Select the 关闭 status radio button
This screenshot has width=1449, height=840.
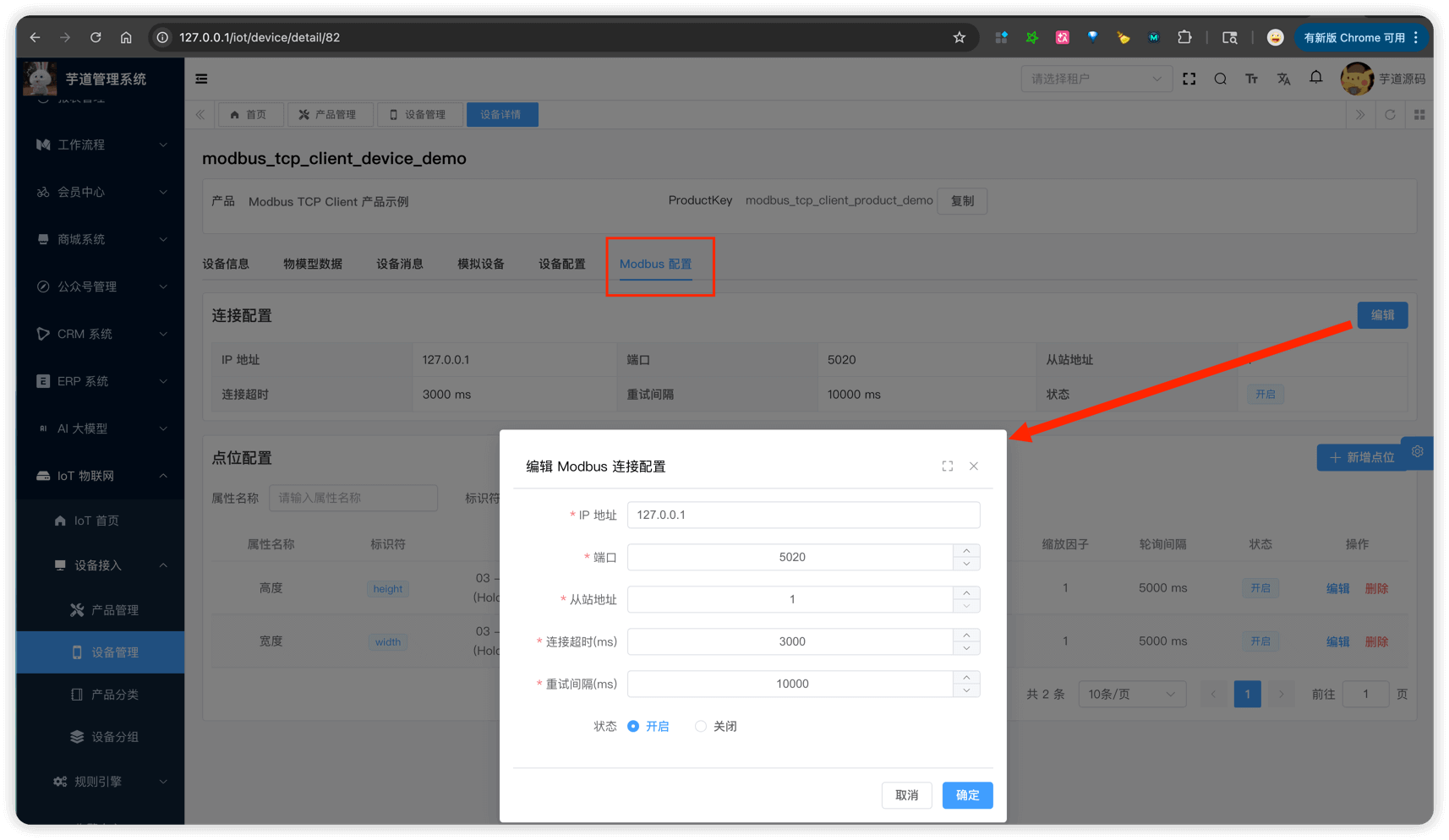tap(701, 727)
